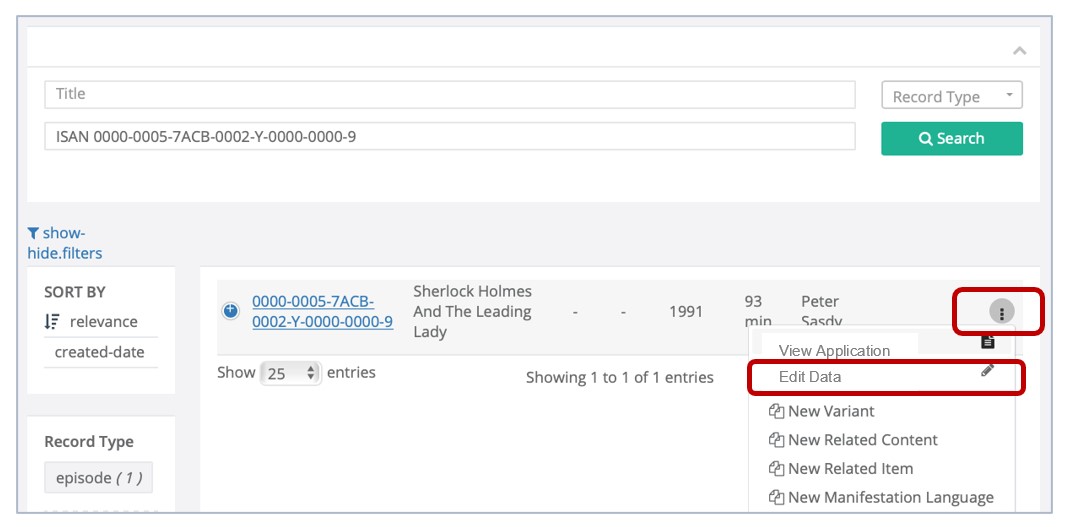
Task: Choose New Manifestation Language option
Action: coord(881,497)
